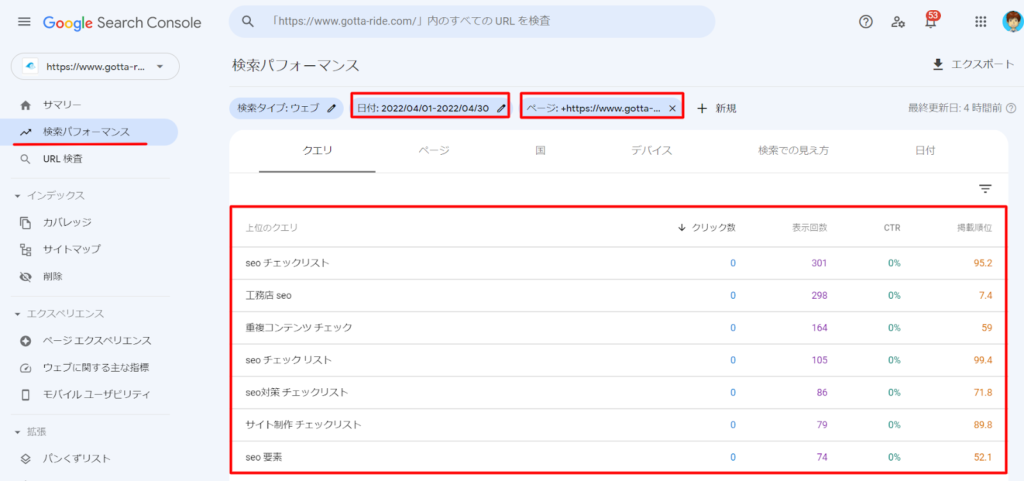Open サイトマップ in the sidebar
Screen dimensions: 1024x481
pyautogui.click(x=71, y=249)
